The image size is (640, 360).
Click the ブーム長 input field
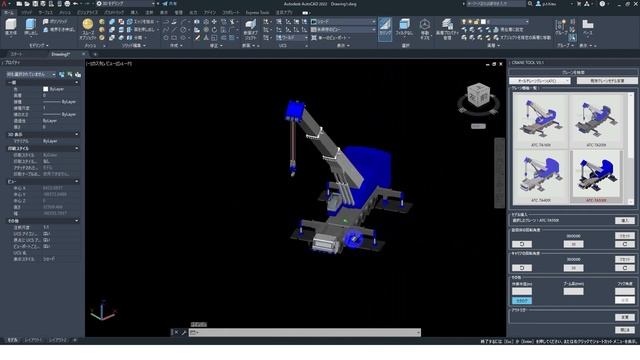pos(573,291)
